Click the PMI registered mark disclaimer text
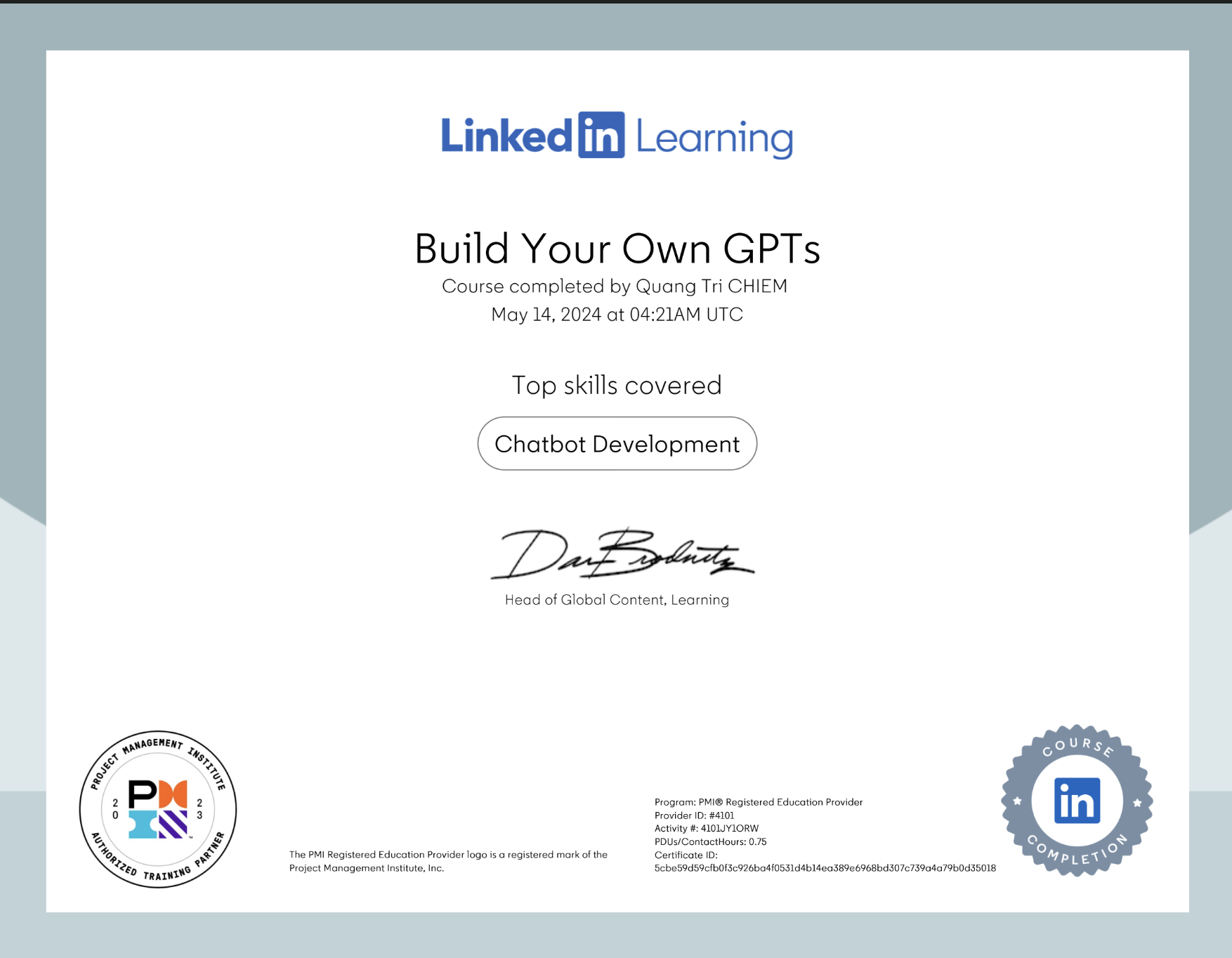Image resolution: width=1232 pixels, height=958 pixels. pyautogui.click(x=448, y=861)
